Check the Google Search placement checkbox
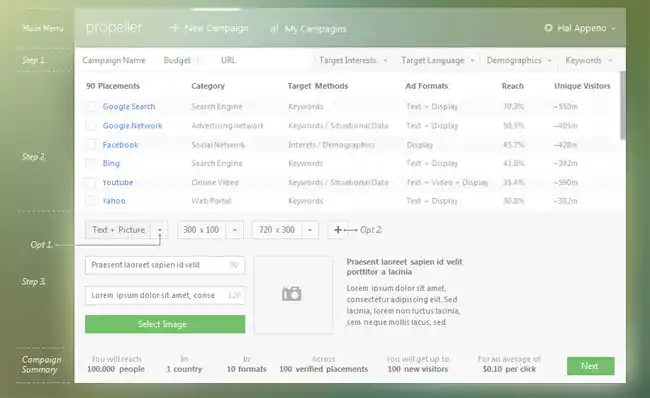This screenshot has width=650, height=398. 91,107
